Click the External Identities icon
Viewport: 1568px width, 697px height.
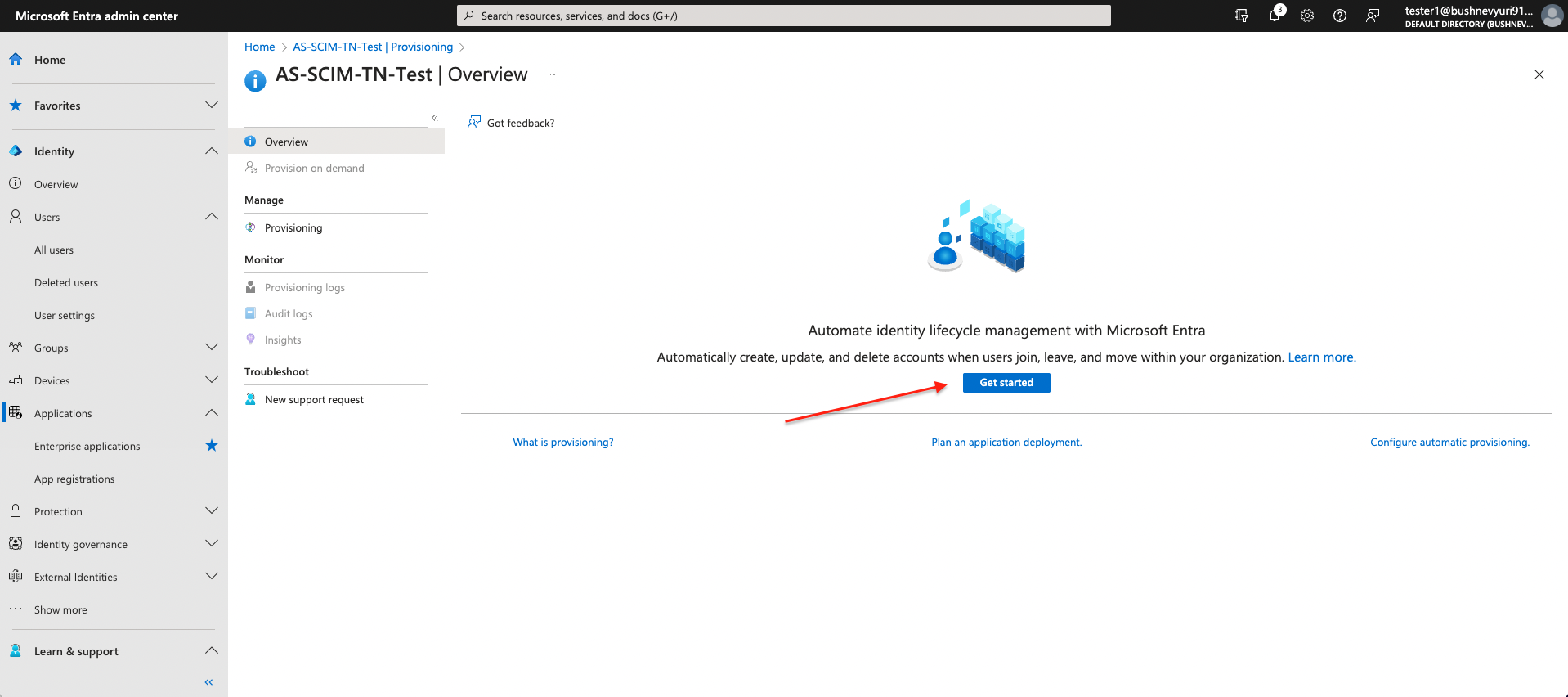click(x=16, y=576)
